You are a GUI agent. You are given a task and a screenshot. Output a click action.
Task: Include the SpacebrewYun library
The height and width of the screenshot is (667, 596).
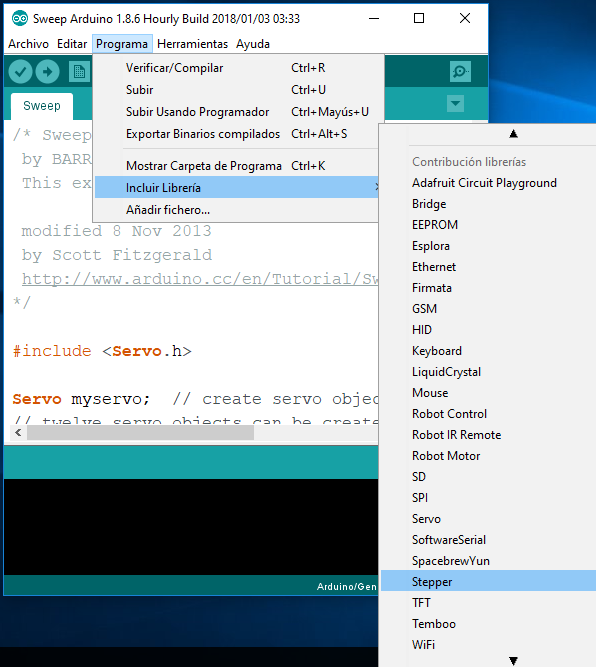point(488,561)
